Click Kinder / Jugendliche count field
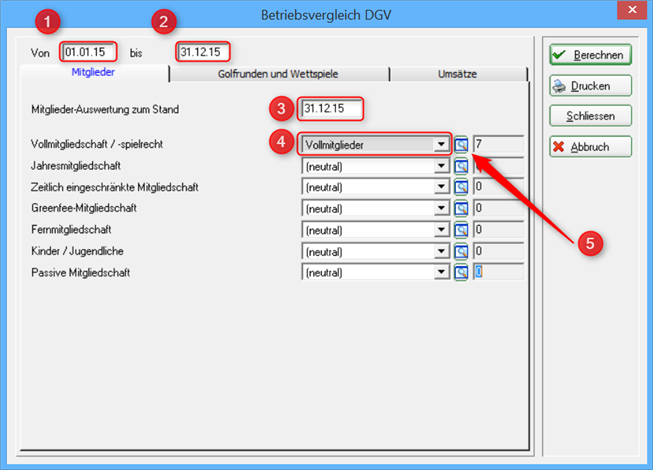The height and width of the screenshot is (470, 653). tap(498, 251)
